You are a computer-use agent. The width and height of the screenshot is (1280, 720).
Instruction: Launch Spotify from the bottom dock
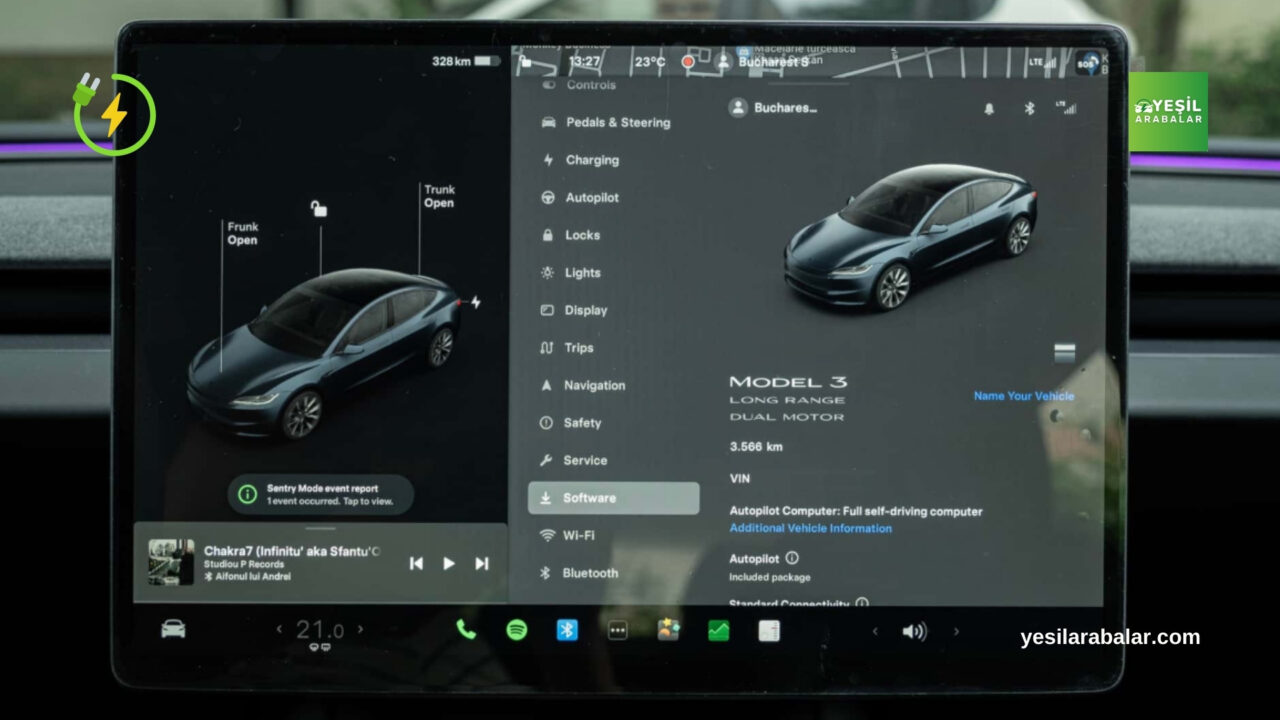point(517,630)
